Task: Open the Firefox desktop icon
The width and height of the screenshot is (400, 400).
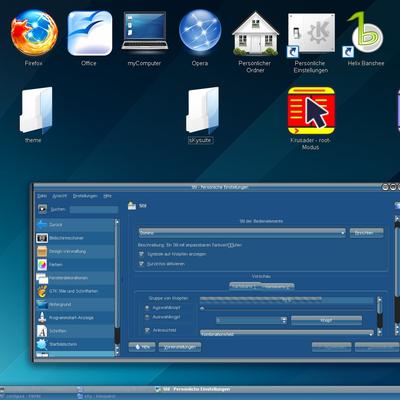Action: point(34,33)
